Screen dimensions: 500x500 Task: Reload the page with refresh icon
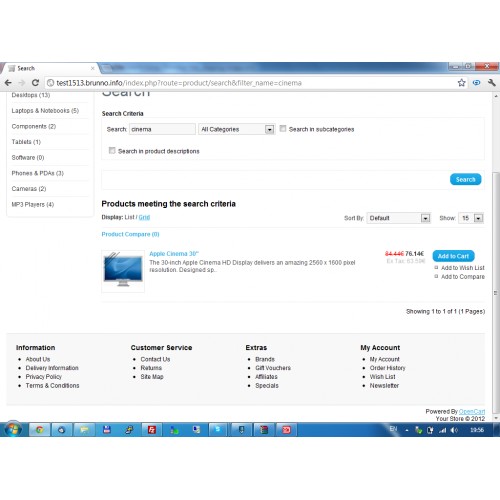click(35, 83)
